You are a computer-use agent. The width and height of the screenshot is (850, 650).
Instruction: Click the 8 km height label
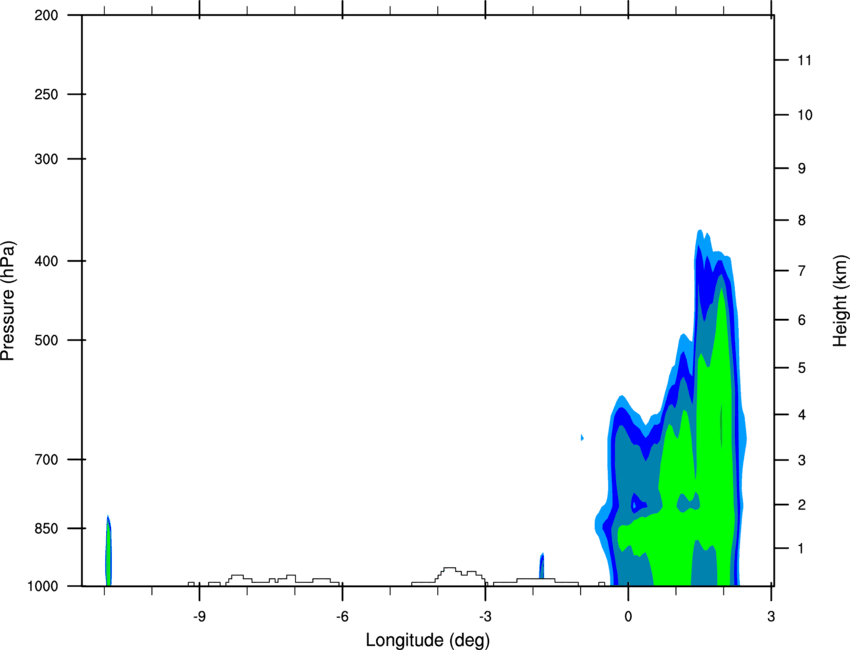(x=802, y=220)
